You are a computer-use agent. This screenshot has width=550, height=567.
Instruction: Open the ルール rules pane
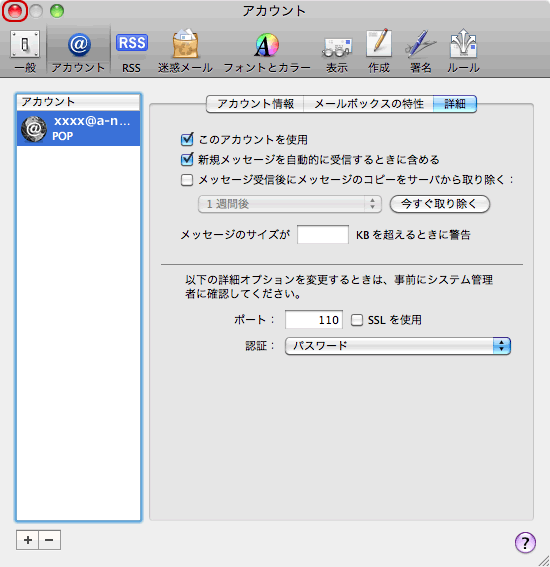coord(463,51)
